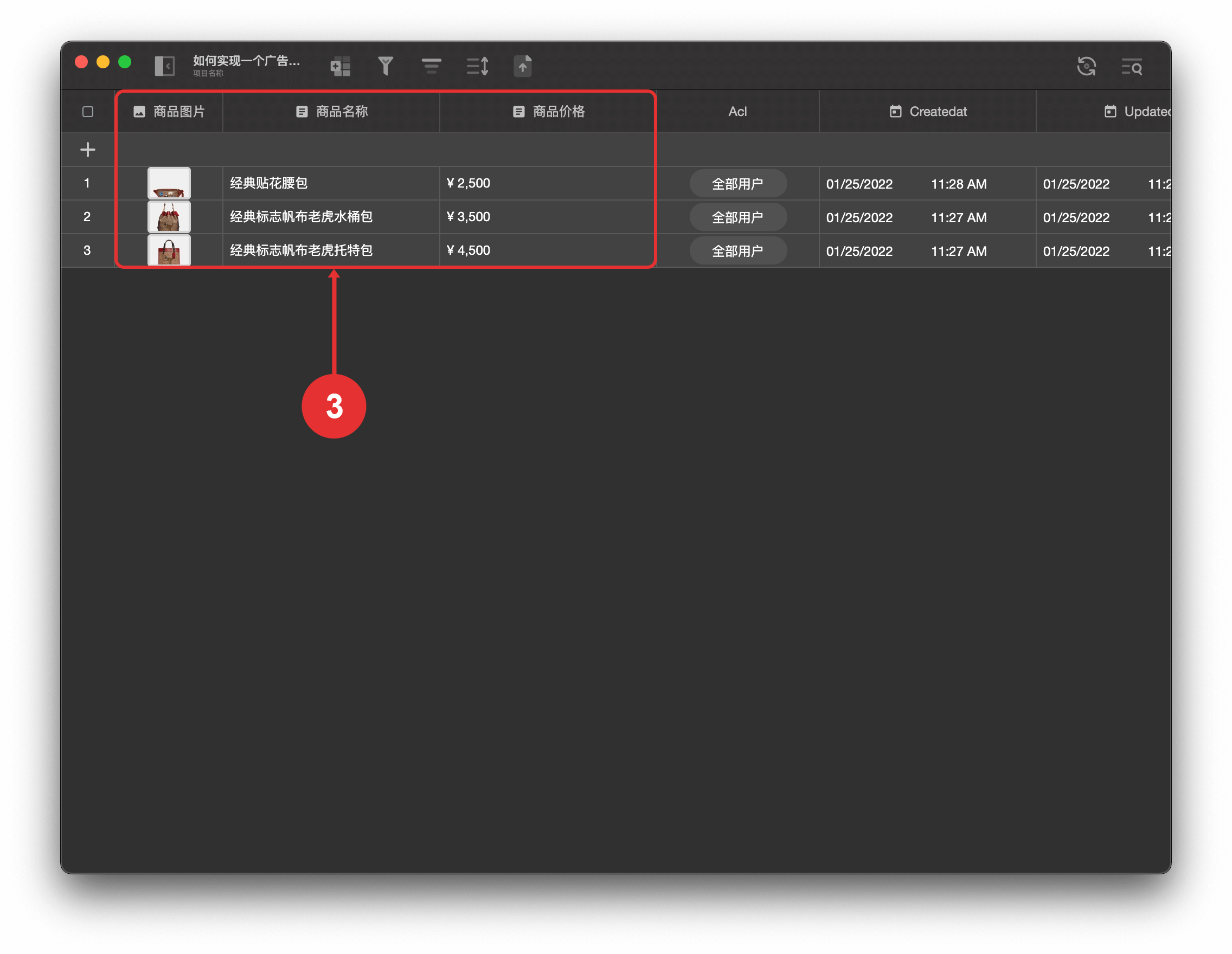The height and width of the screenshot is (954, 1232).
Task: Open the 全部用户 Acl pill in row 2
Action: coord(737,218)
